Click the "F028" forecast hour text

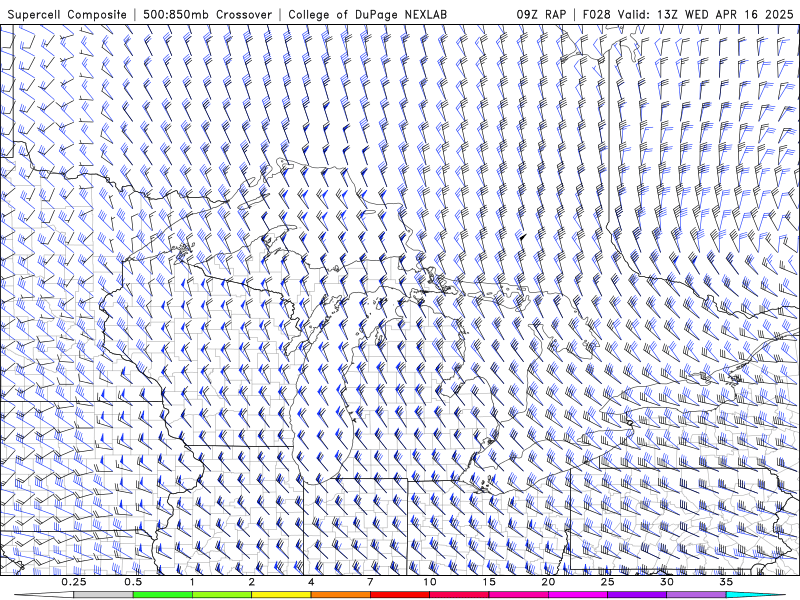coord(596,15)
